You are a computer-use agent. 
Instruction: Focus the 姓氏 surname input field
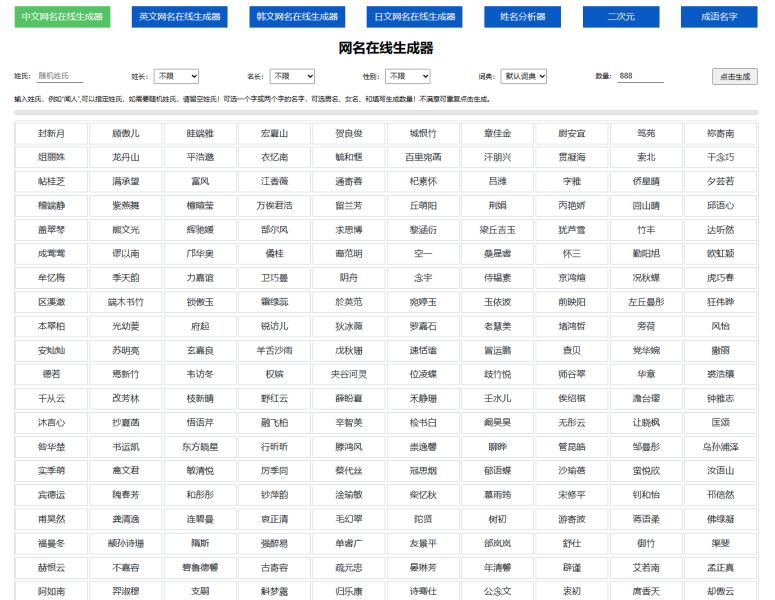tap(60, 76)
